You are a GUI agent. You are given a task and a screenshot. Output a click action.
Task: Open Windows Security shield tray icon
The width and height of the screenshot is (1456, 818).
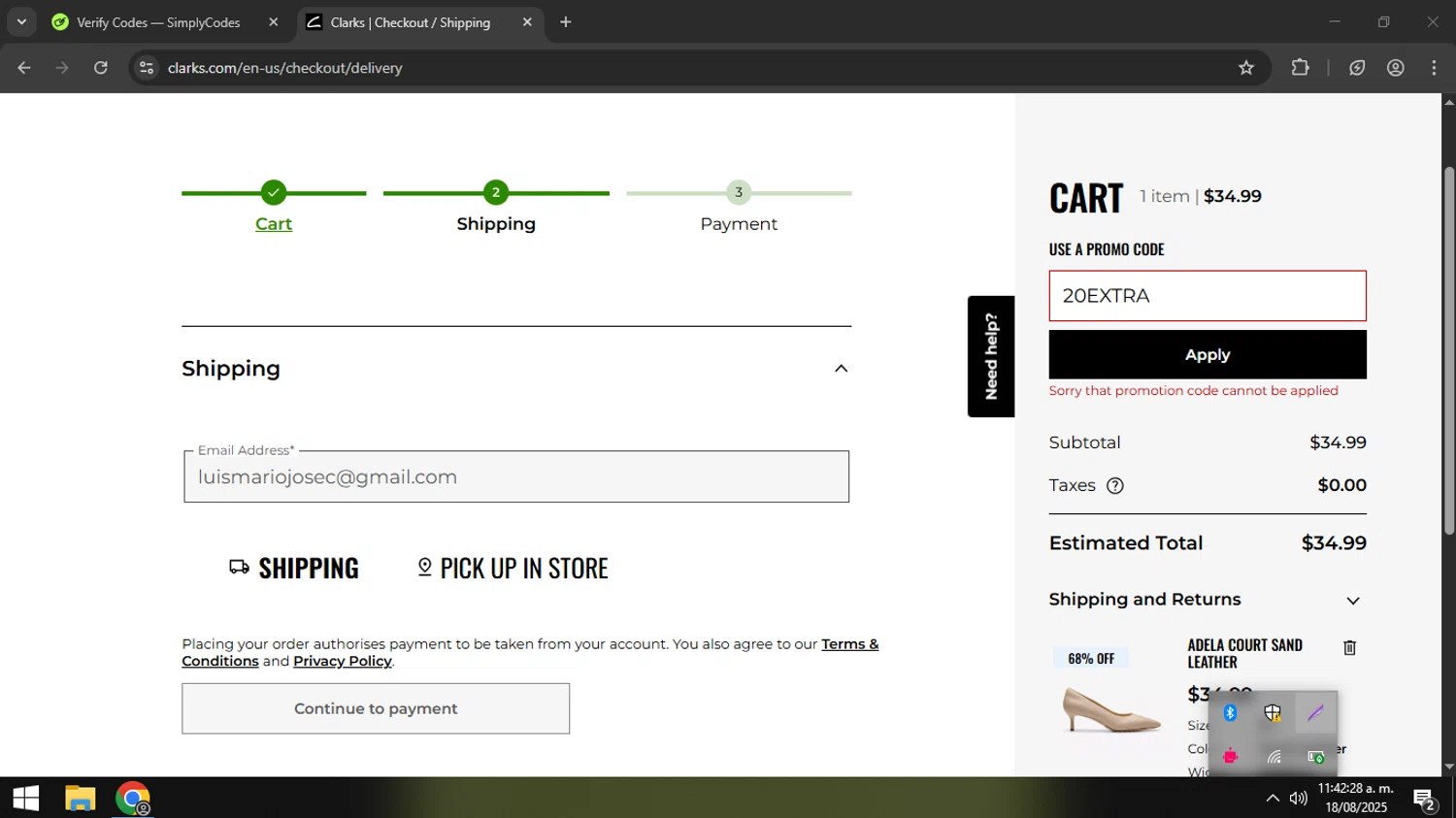coord(1273,713)
